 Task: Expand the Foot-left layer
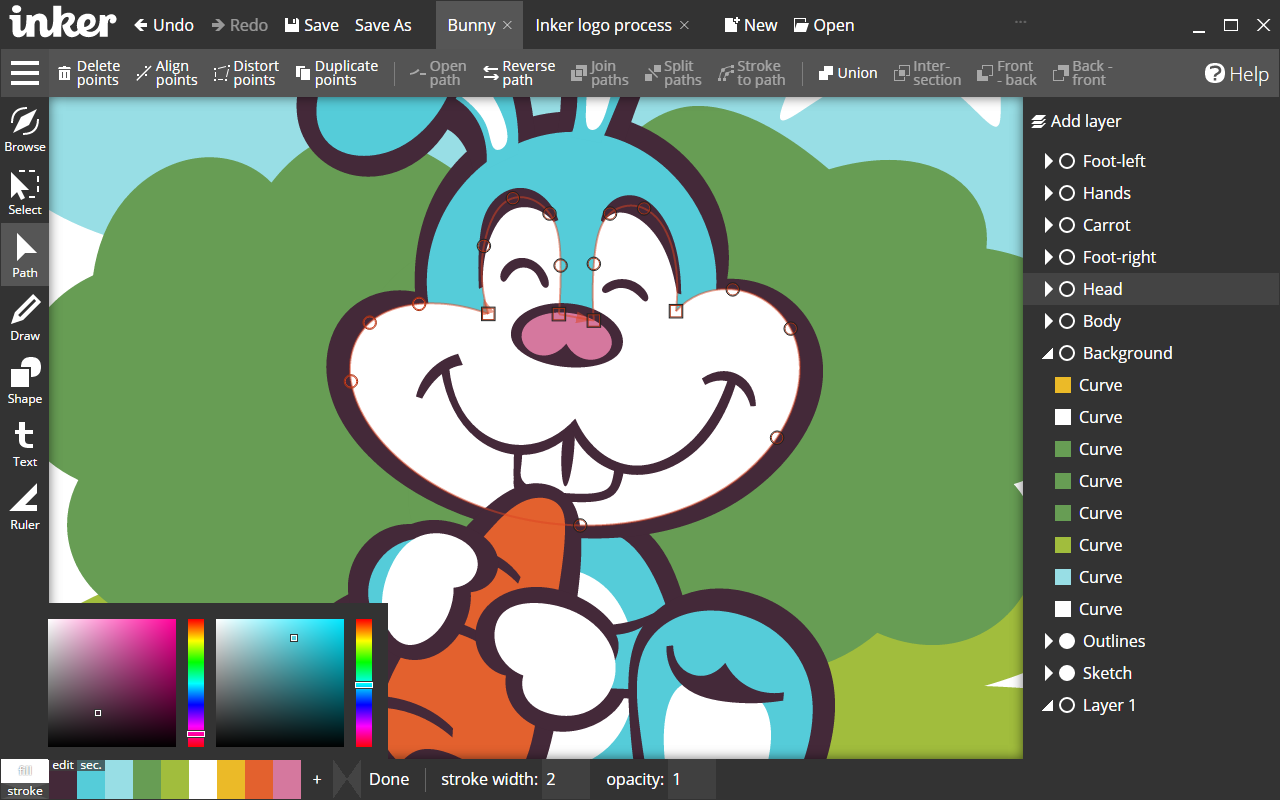pyautogui.click(x=1048, y=160)
